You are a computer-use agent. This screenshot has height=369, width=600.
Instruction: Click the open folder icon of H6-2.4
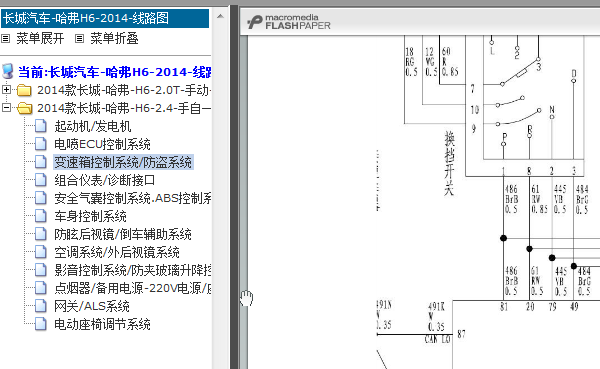click(24, 108)
